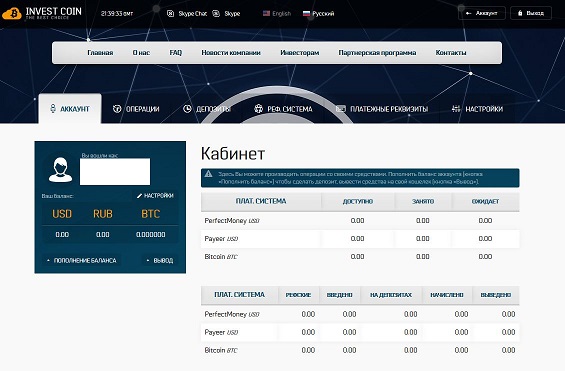
Task: Switch to Платежные реквизиты tab
Action: [x=382, y=109]
